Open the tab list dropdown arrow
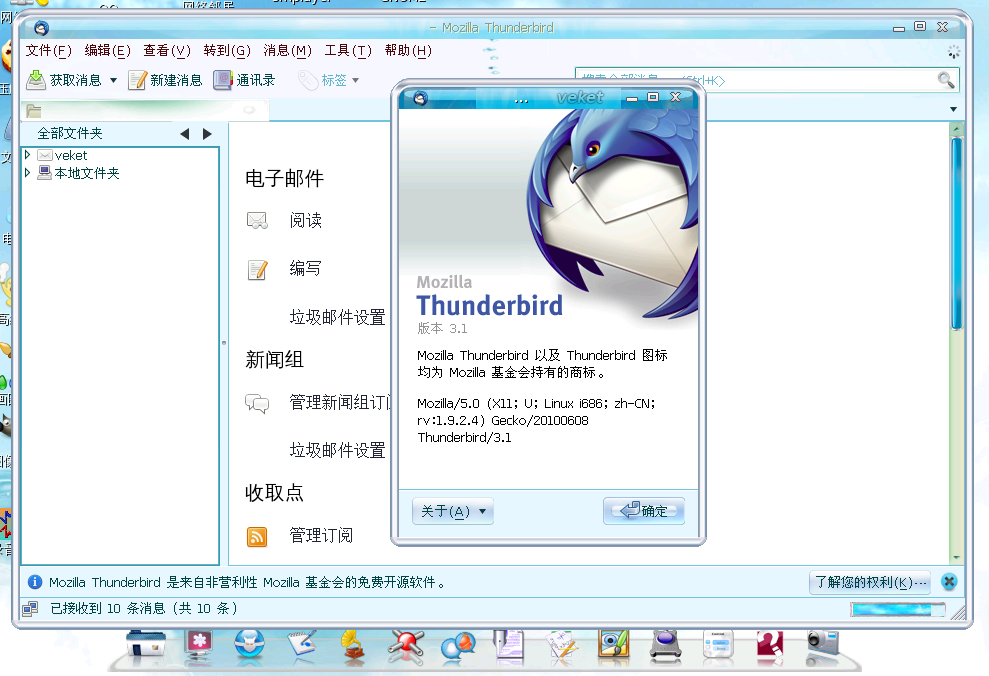 coord(953,110)
